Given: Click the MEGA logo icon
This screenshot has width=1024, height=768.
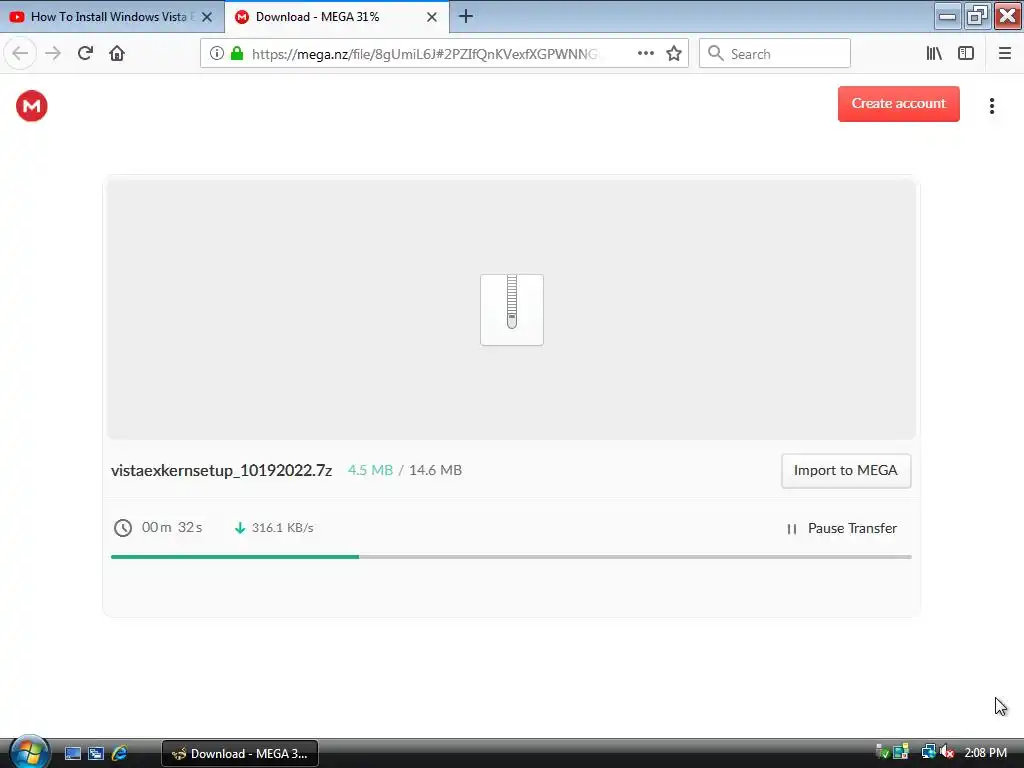Looking at the screenshot, I should click(31, 106).
